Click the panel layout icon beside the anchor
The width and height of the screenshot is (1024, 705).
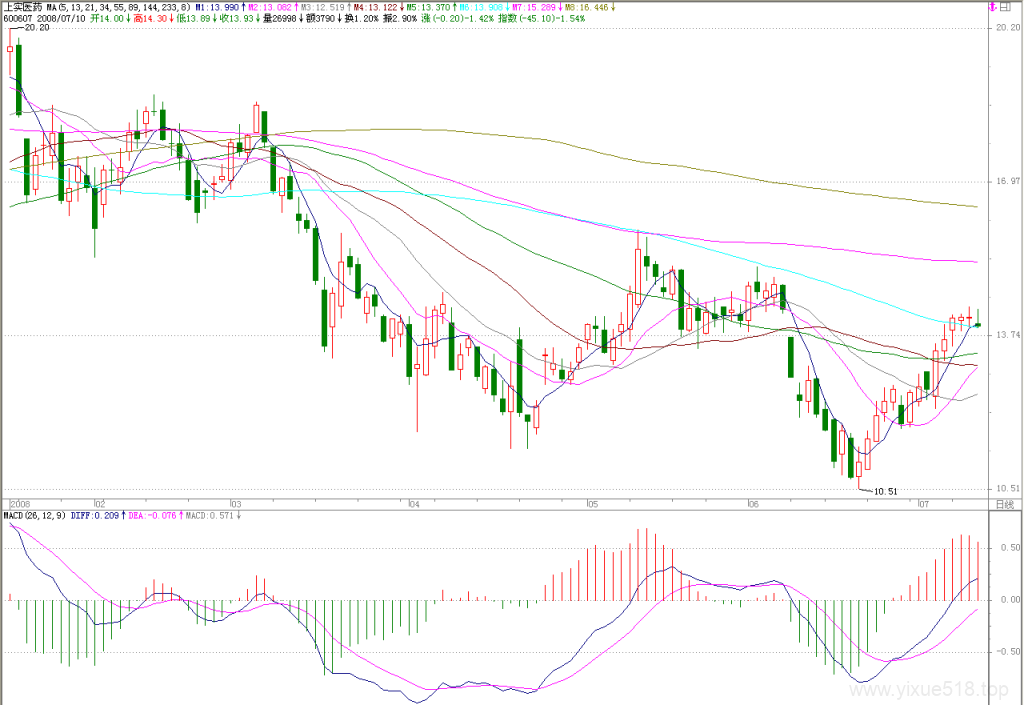pos(1005,7)
